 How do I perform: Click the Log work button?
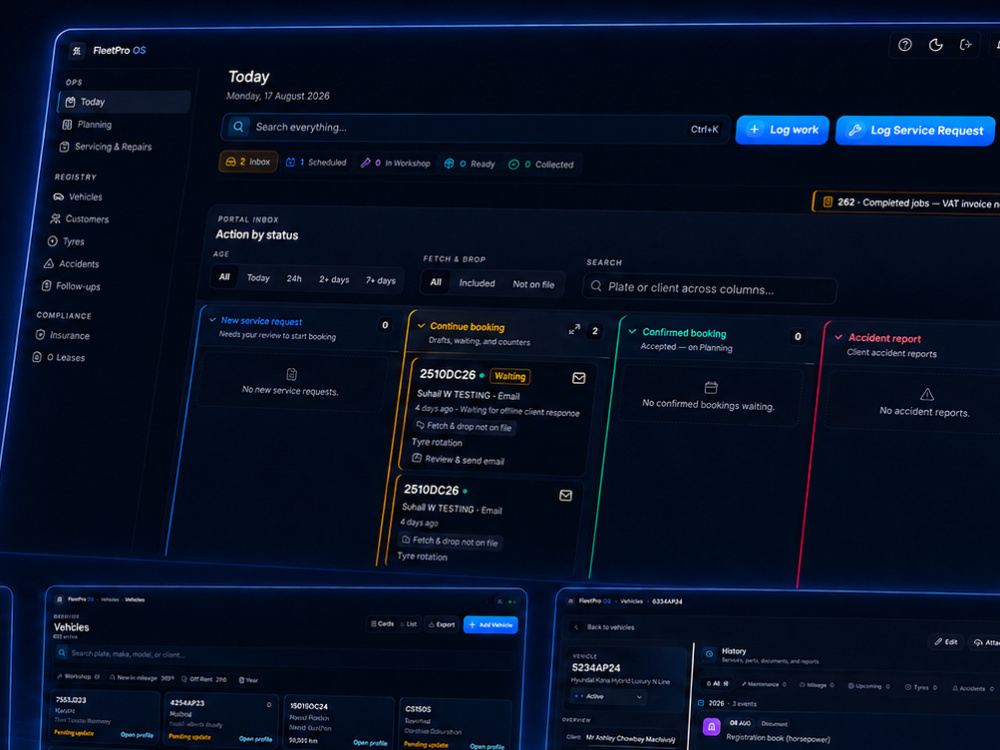[x=783, y=129]
